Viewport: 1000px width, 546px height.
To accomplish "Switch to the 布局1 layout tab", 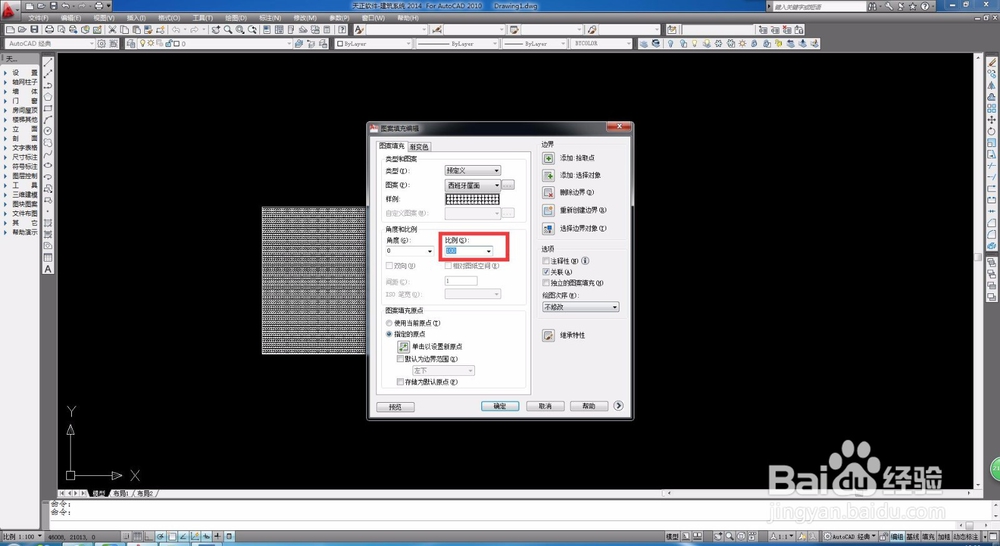I will (x=121, y=494).
